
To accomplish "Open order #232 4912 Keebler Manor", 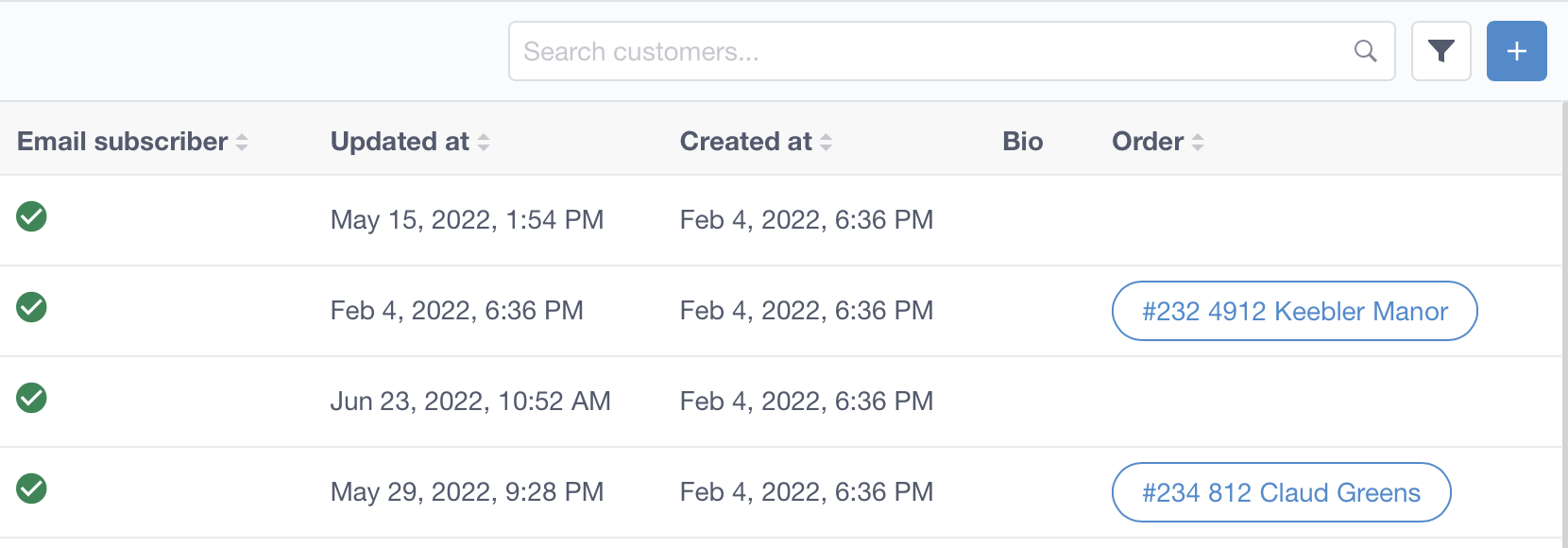I will tap(1294, 311).
